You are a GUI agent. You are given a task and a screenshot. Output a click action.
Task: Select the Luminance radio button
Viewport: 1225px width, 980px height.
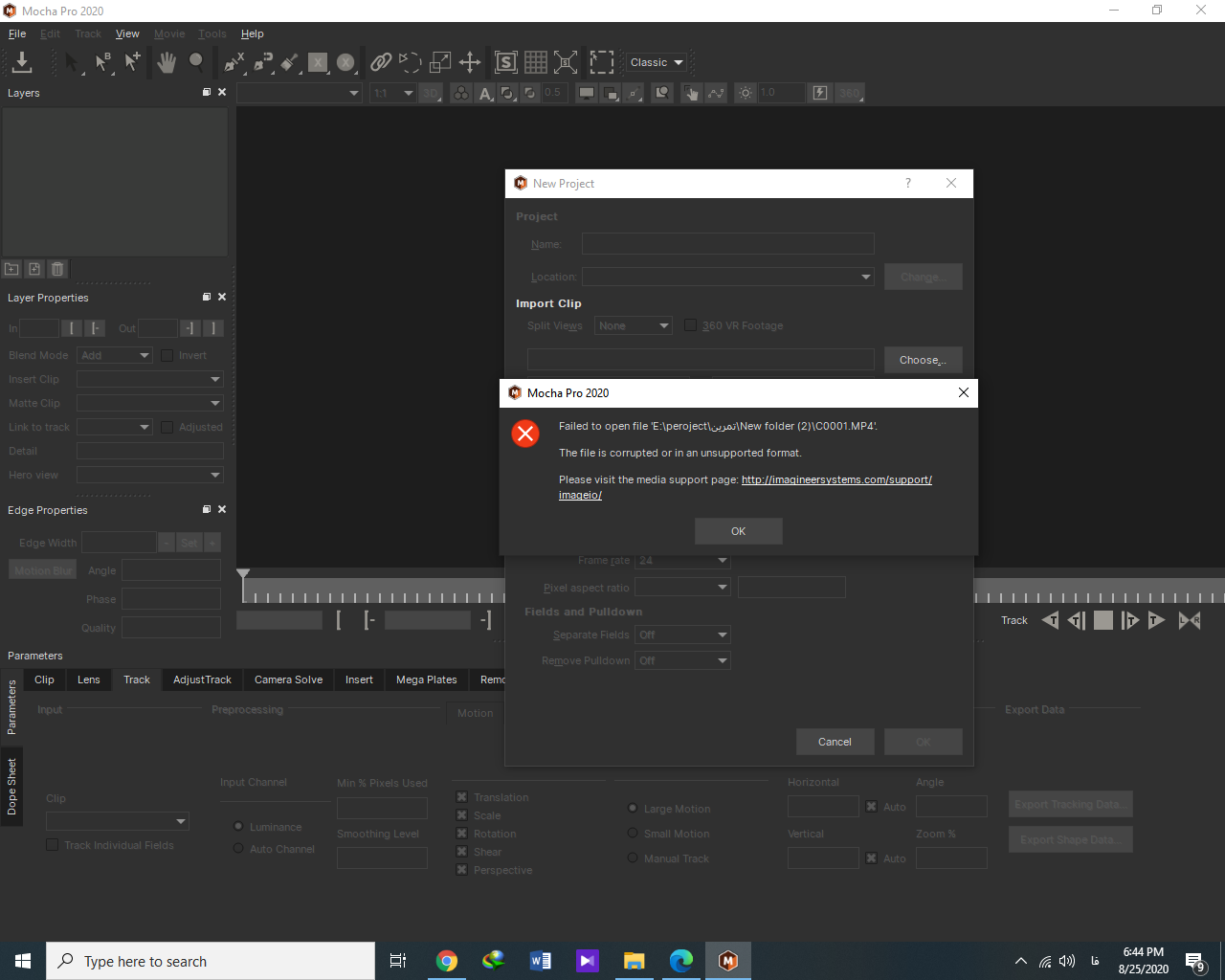[238, 826]
